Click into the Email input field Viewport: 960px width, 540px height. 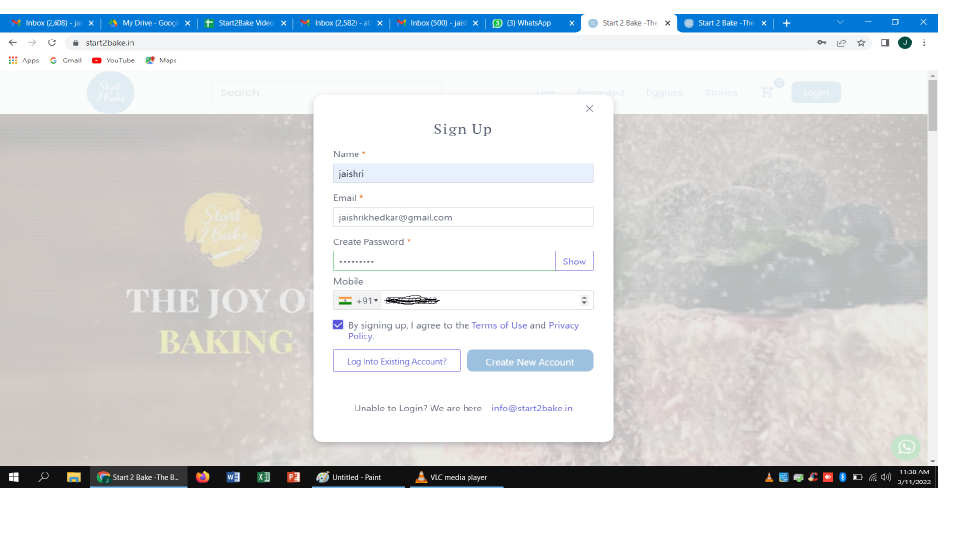tap(463, 217)
